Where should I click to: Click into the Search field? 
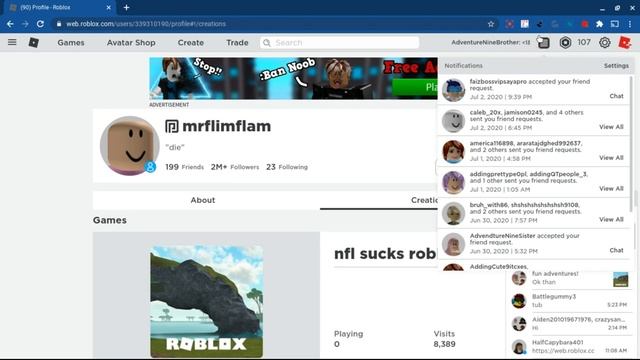point(340,42)
